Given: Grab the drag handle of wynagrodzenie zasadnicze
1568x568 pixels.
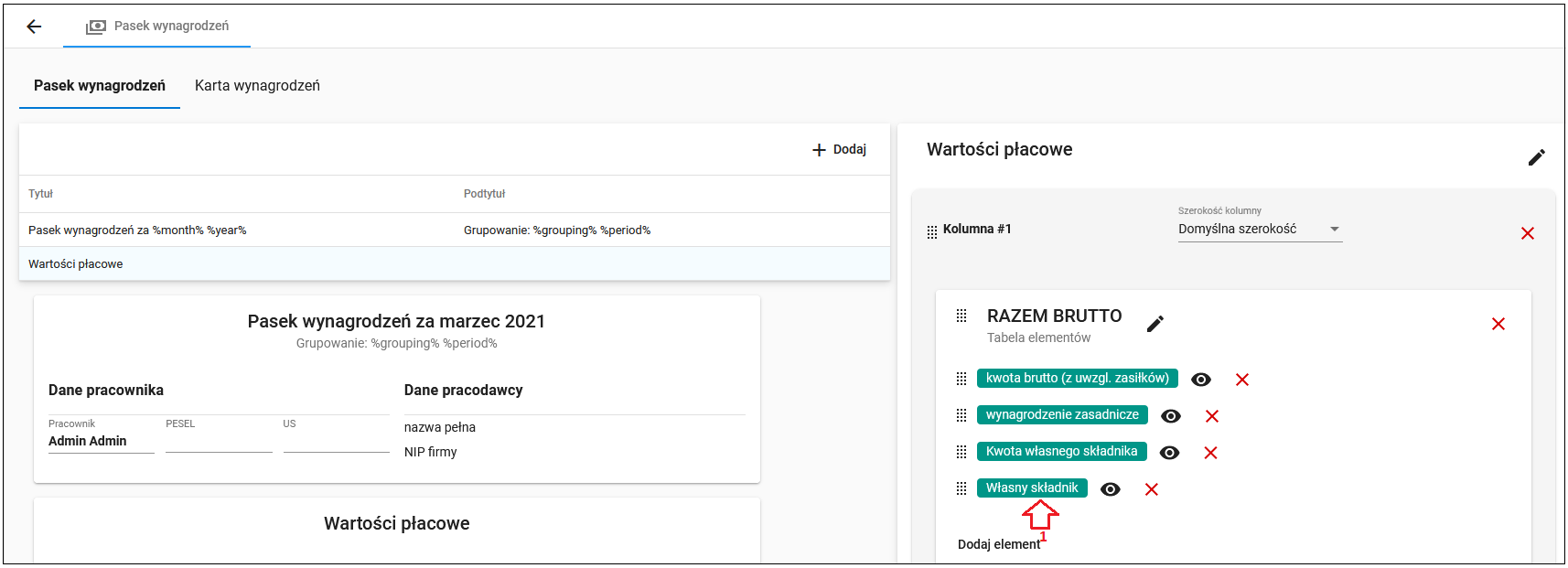Looking at the screenshot, I should coord(961,415).
